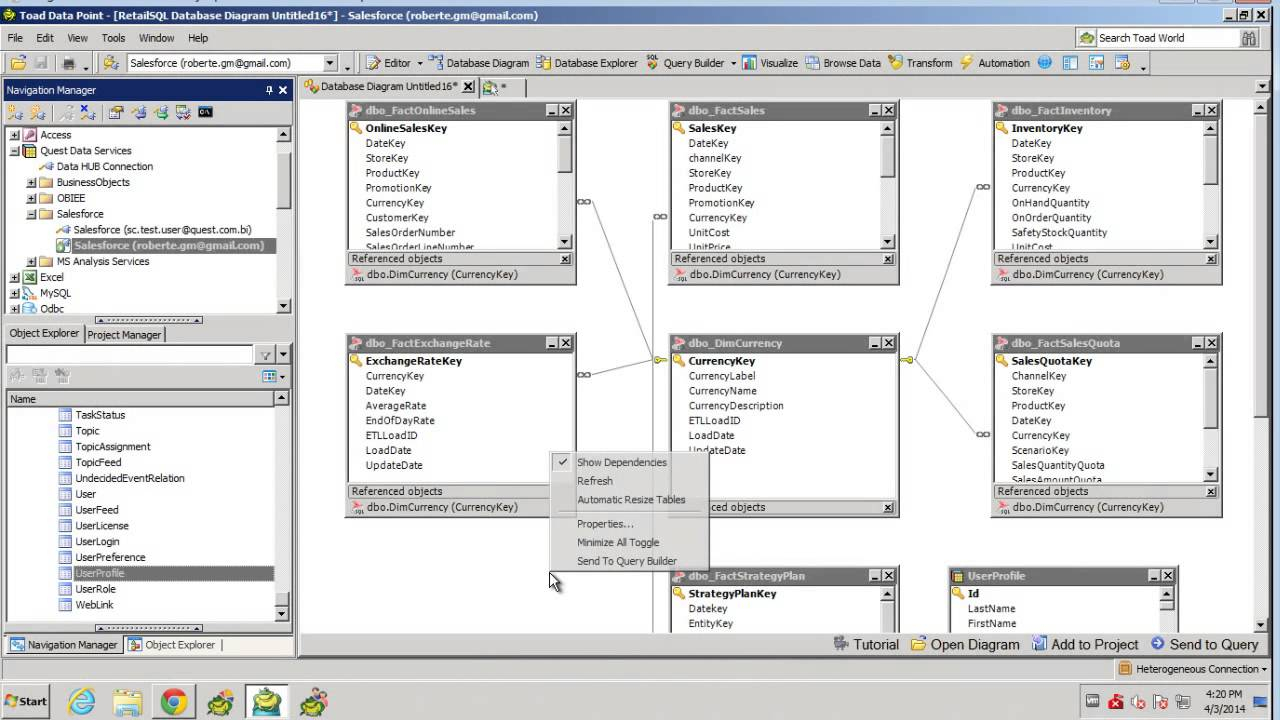Viewport: 1280px width, 720px height.
Task: Select TopicFeed in the object list
Action: point(98,462)
